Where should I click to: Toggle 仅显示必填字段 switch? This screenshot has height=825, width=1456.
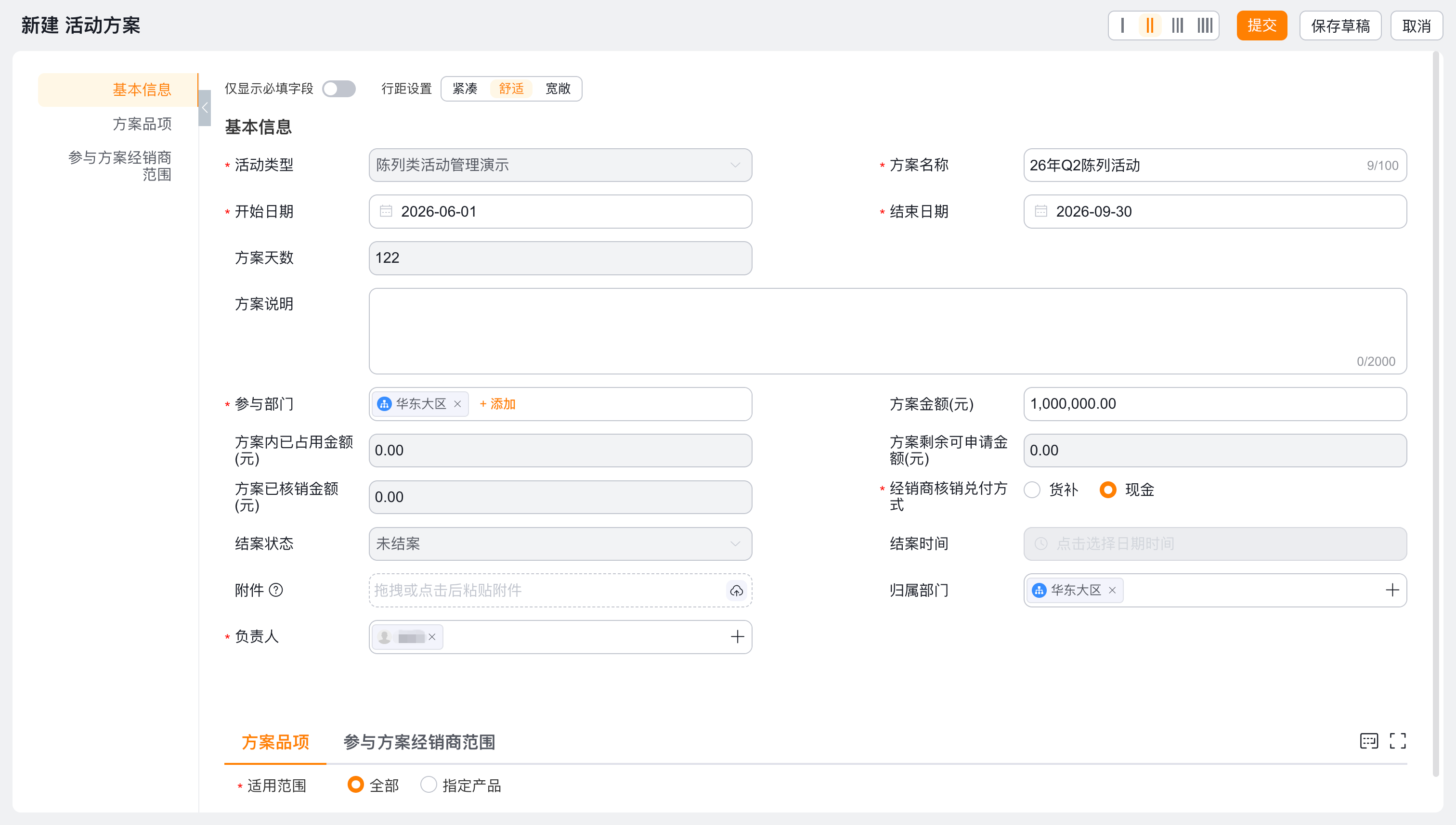tap(339, 89)
